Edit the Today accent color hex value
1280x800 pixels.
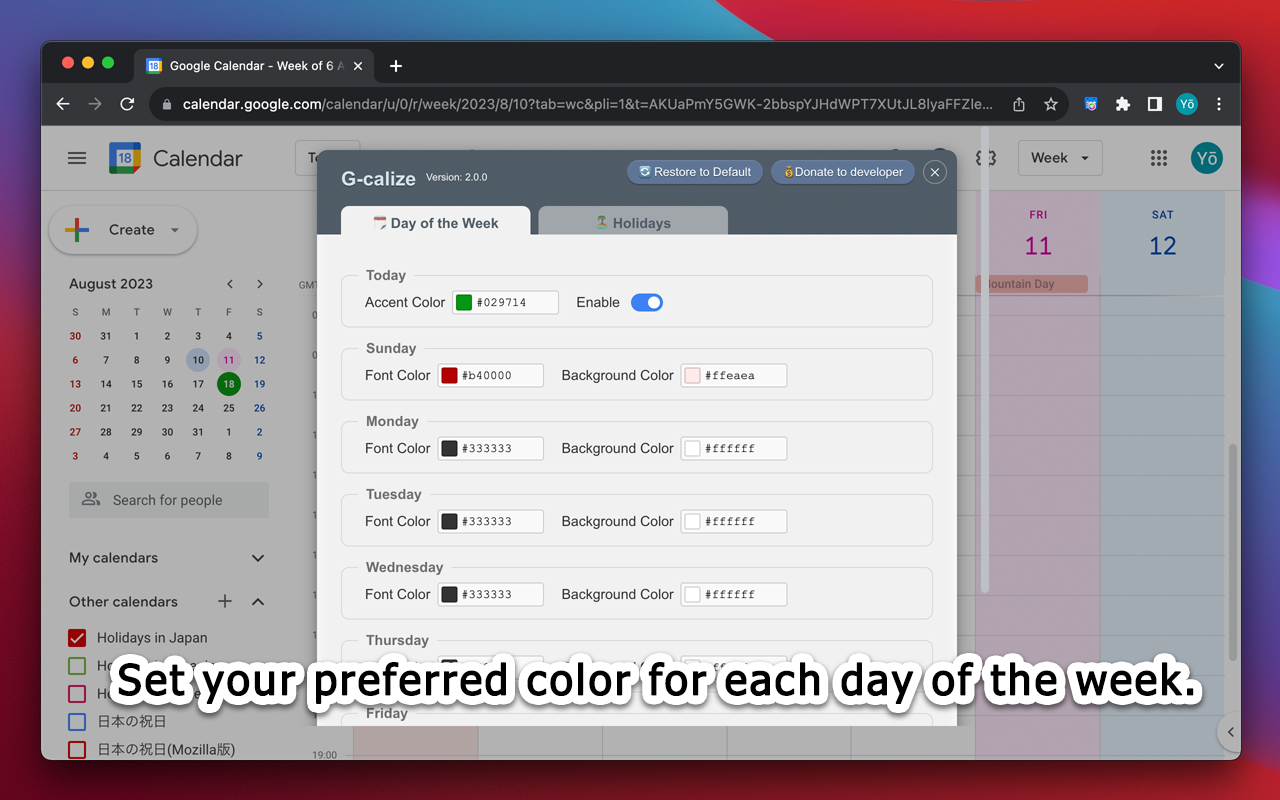[505, 302]
